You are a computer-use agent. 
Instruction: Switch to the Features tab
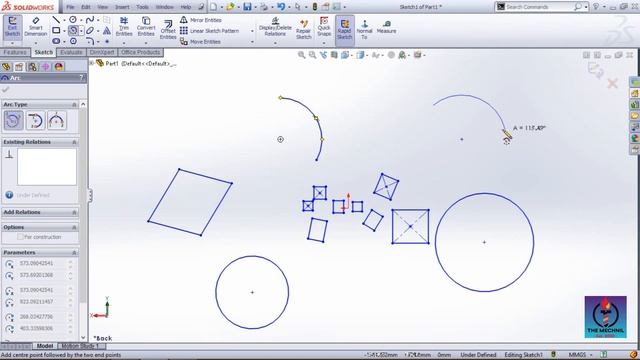pyautogui.click(x=15, y=52)
